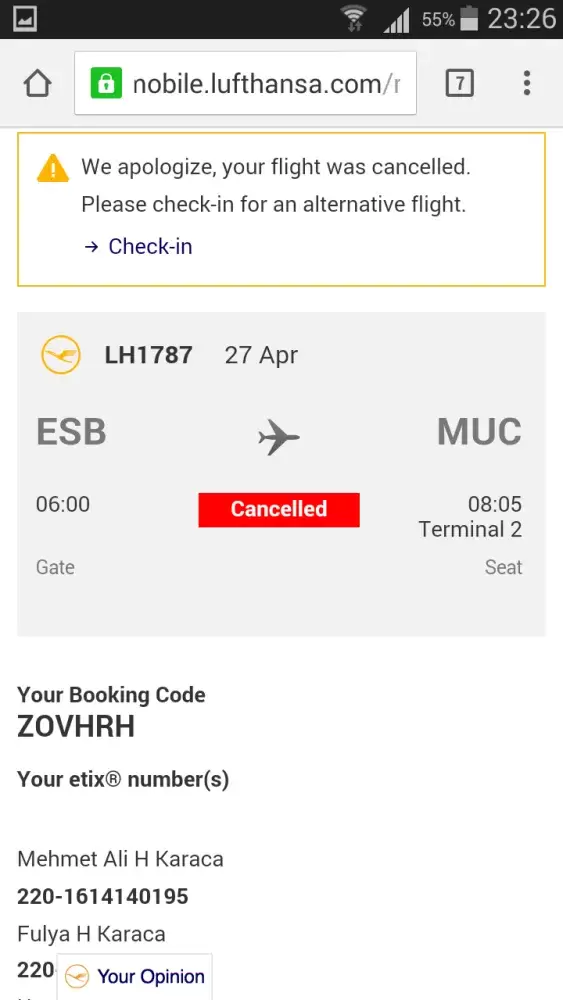Click the lufthansa.com address bar
The image size is (563, 1000).
tap(245, 83)
